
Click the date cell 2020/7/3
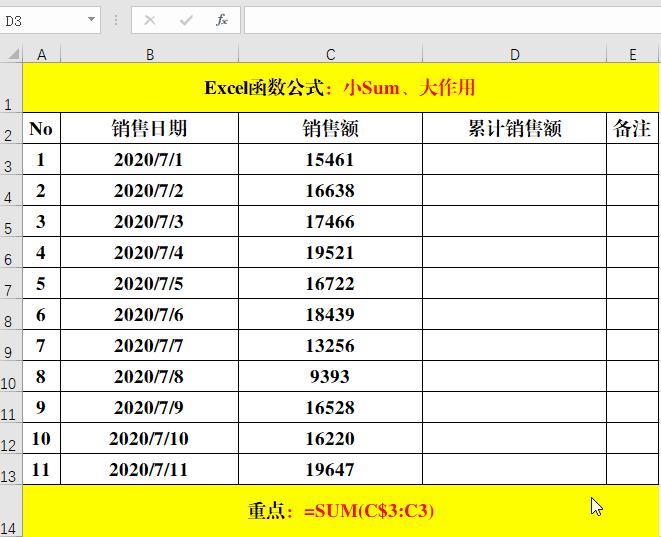(150, 221)
